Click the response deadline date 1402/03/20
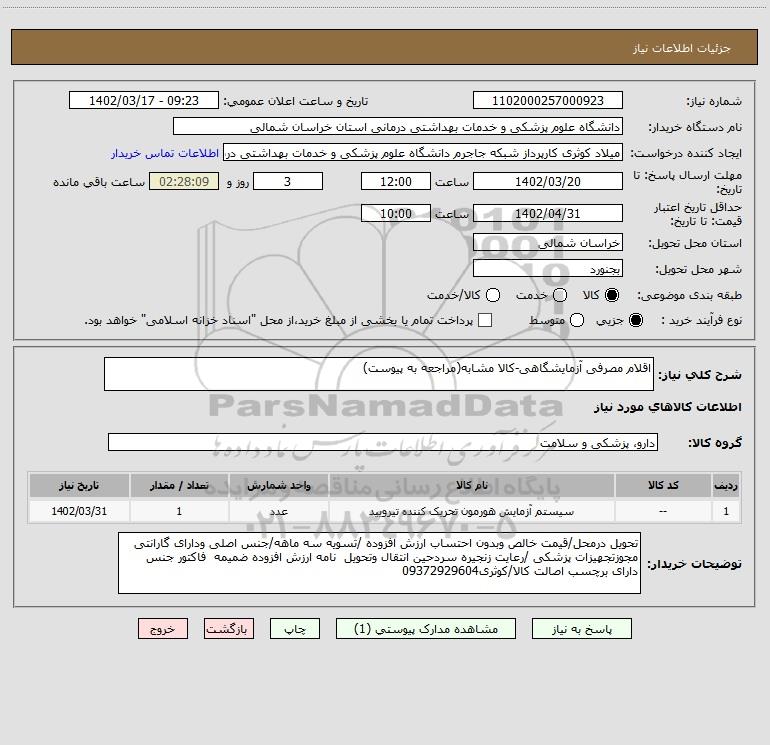 548,182
